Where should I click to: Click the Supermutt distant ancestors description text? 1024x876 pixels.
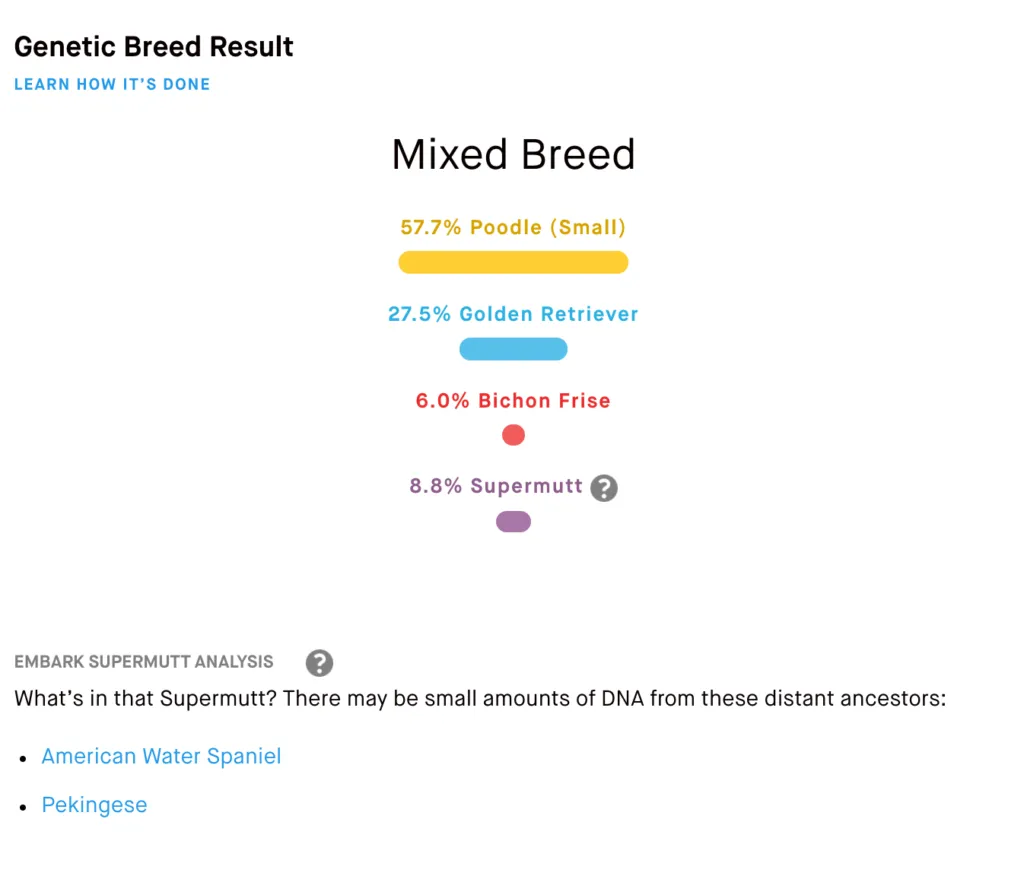[480, 698]
